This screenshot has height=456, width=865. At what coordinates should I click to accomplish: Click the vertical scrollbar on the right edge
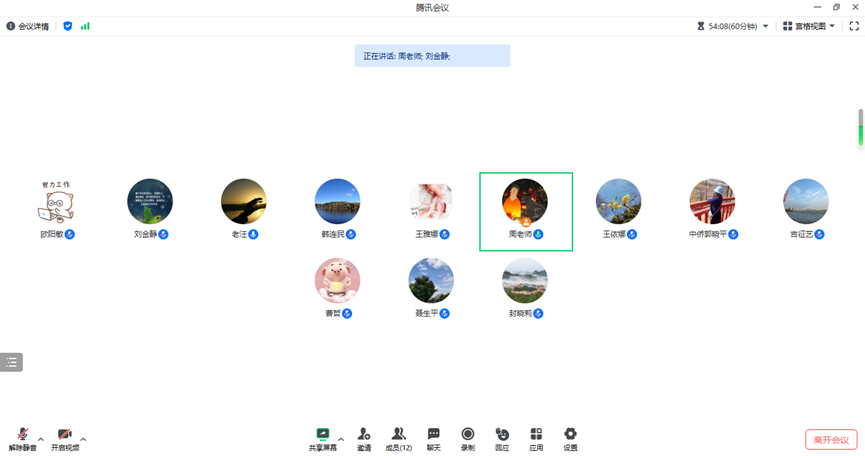861,127
